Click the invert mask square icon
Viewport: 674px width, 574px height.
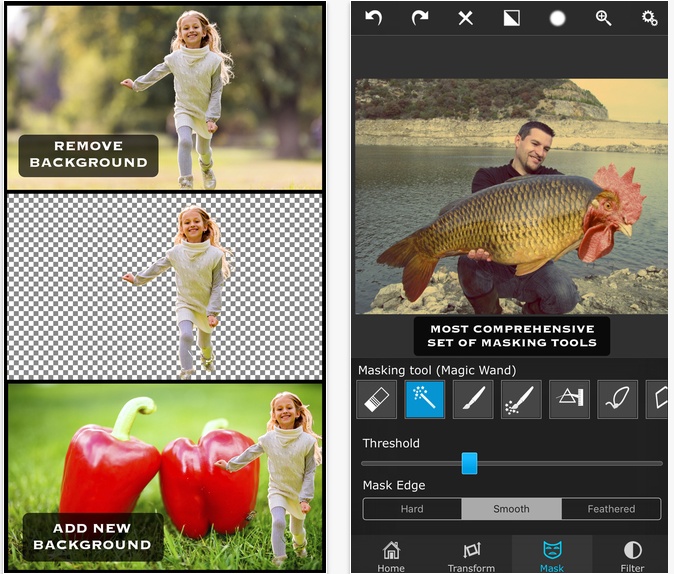click(511, 18)
